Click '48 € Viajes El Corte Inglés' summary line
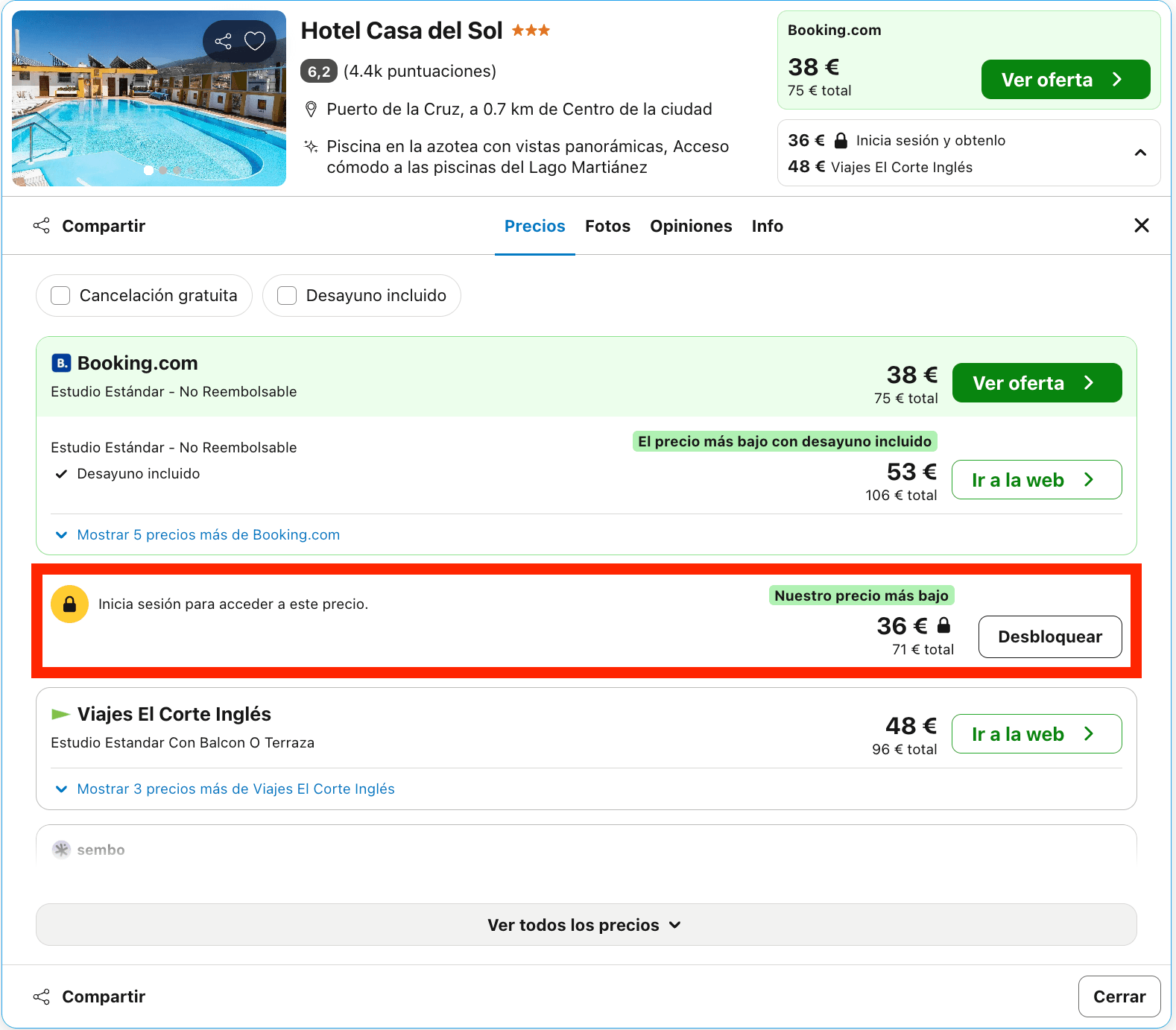This screenshot has width=1176, height=1030. (x=880, y=167)
